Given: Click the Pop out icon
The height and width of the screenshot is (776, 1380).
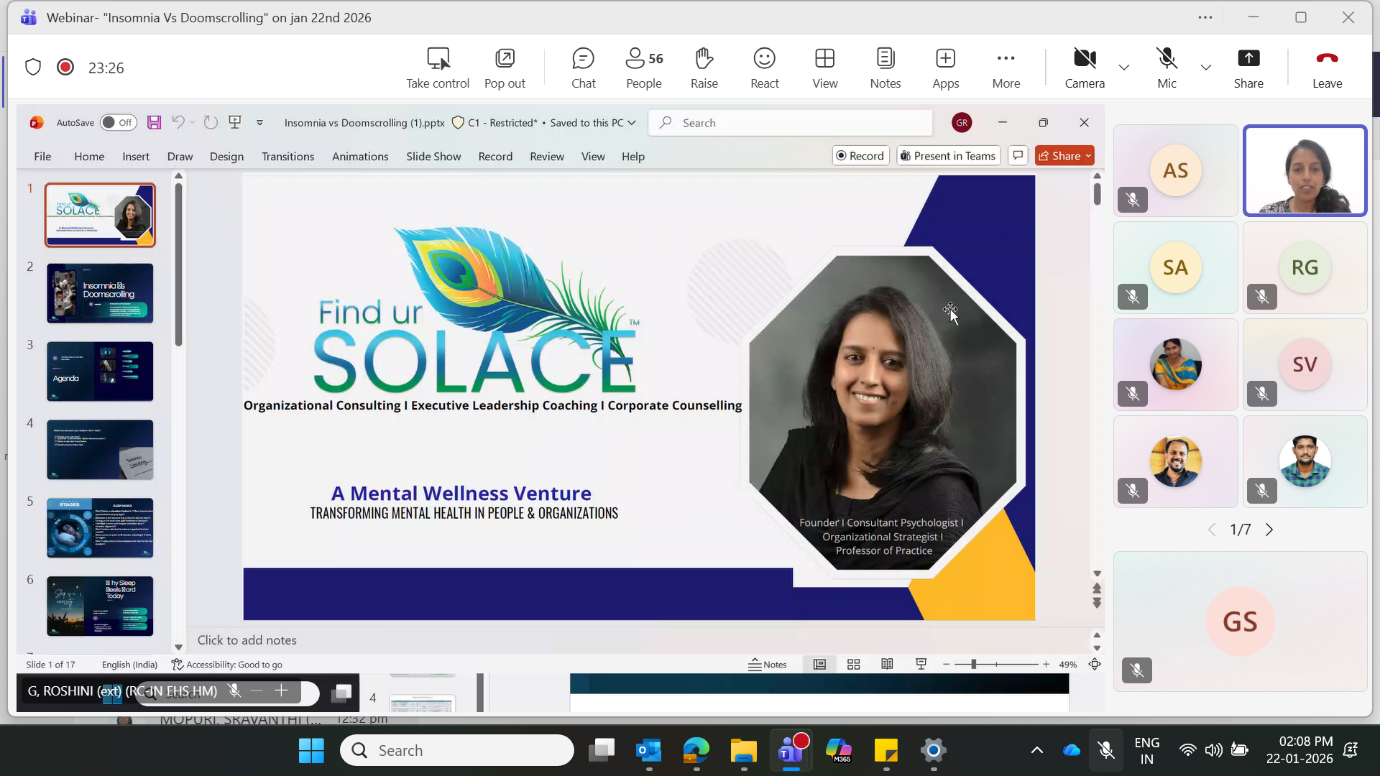Looking at the screenshot, I should [x=505, y=68].
